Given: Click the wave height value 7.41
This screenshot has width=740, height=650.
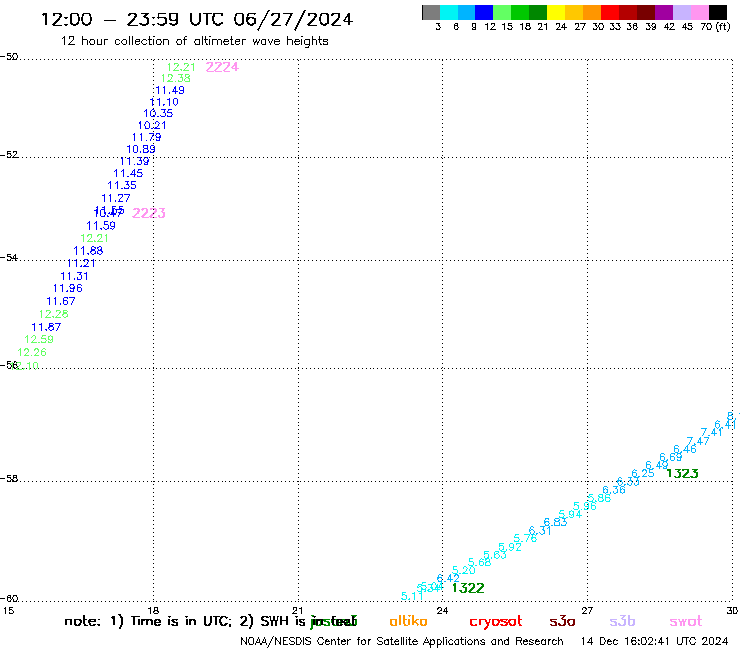Looking at the screenshot, I should tap(712, 432).
